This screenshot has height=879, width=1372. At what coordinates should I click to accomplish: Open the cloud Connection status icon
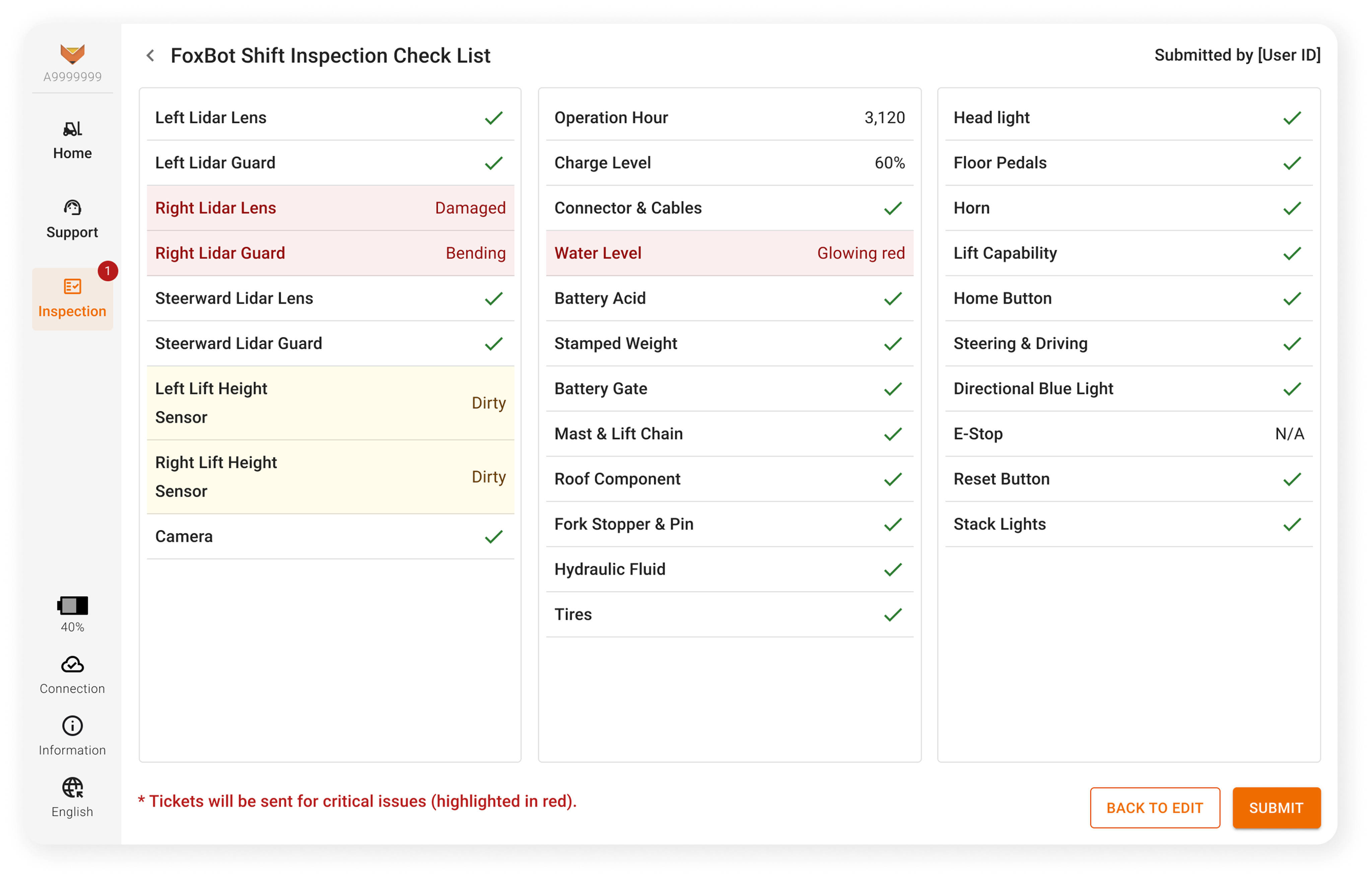[x=72, y=665]
